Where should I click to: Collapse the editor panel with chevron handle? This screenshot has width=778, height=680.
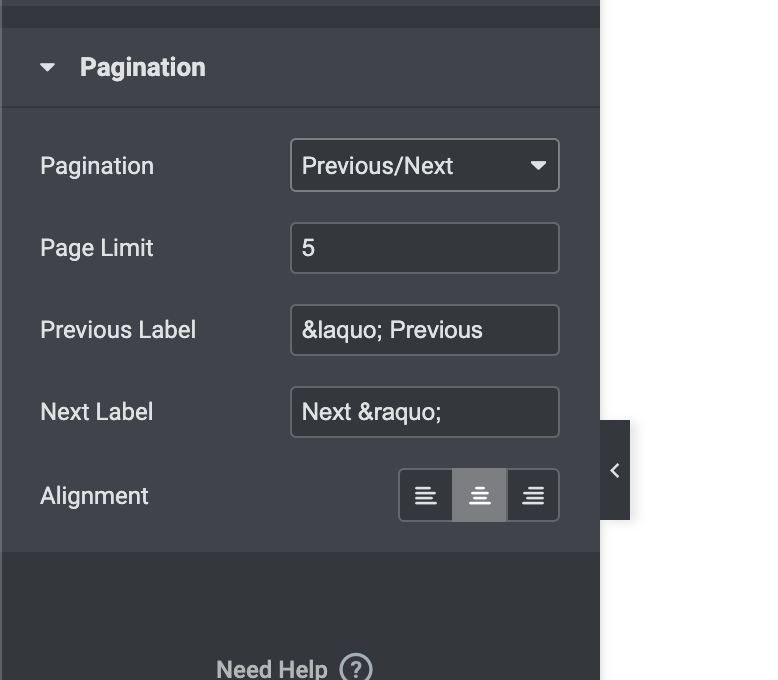tap(615, 470)
